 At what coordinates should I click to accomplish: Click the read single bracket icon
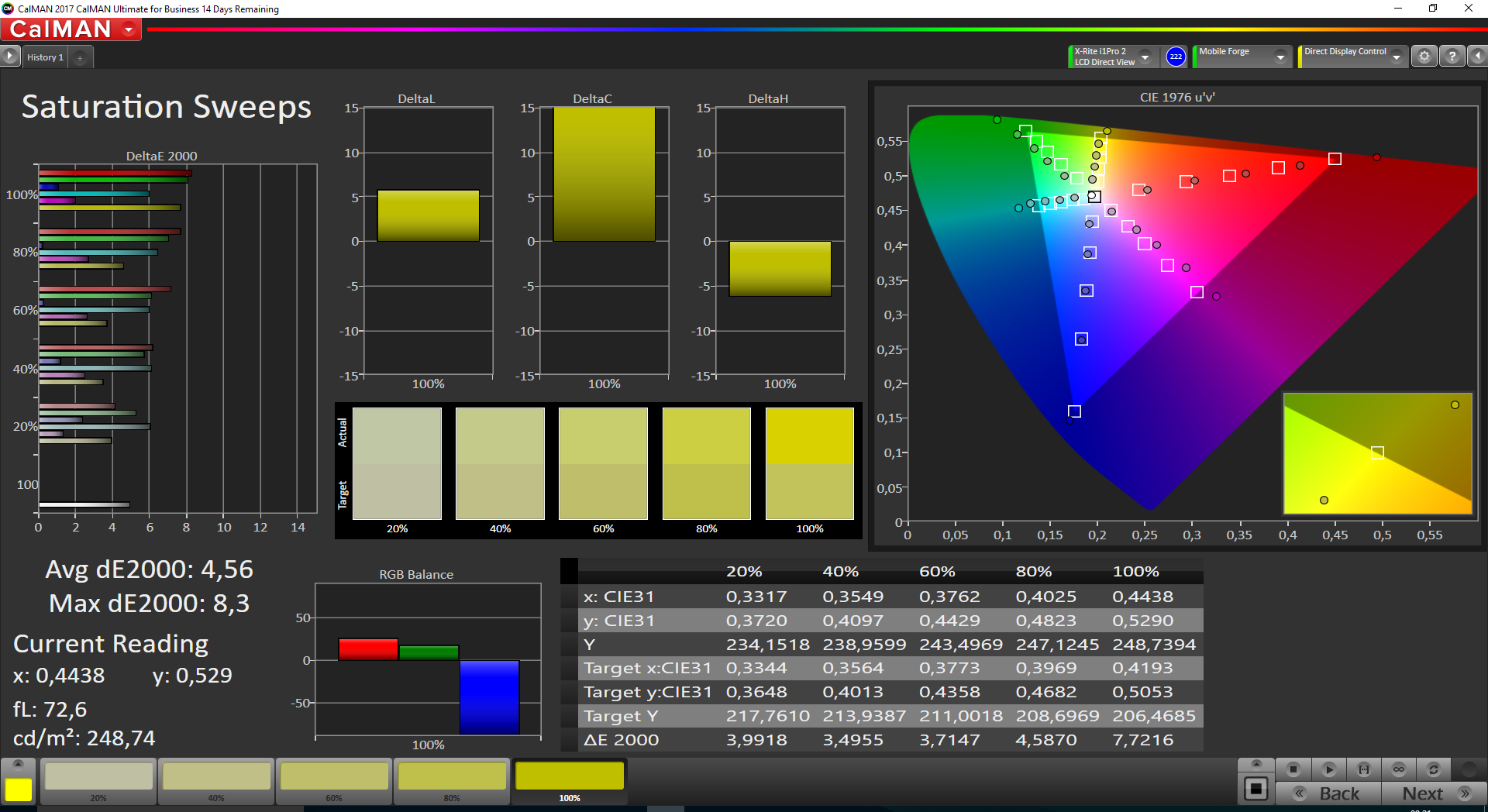click(x=1364, y=769)
